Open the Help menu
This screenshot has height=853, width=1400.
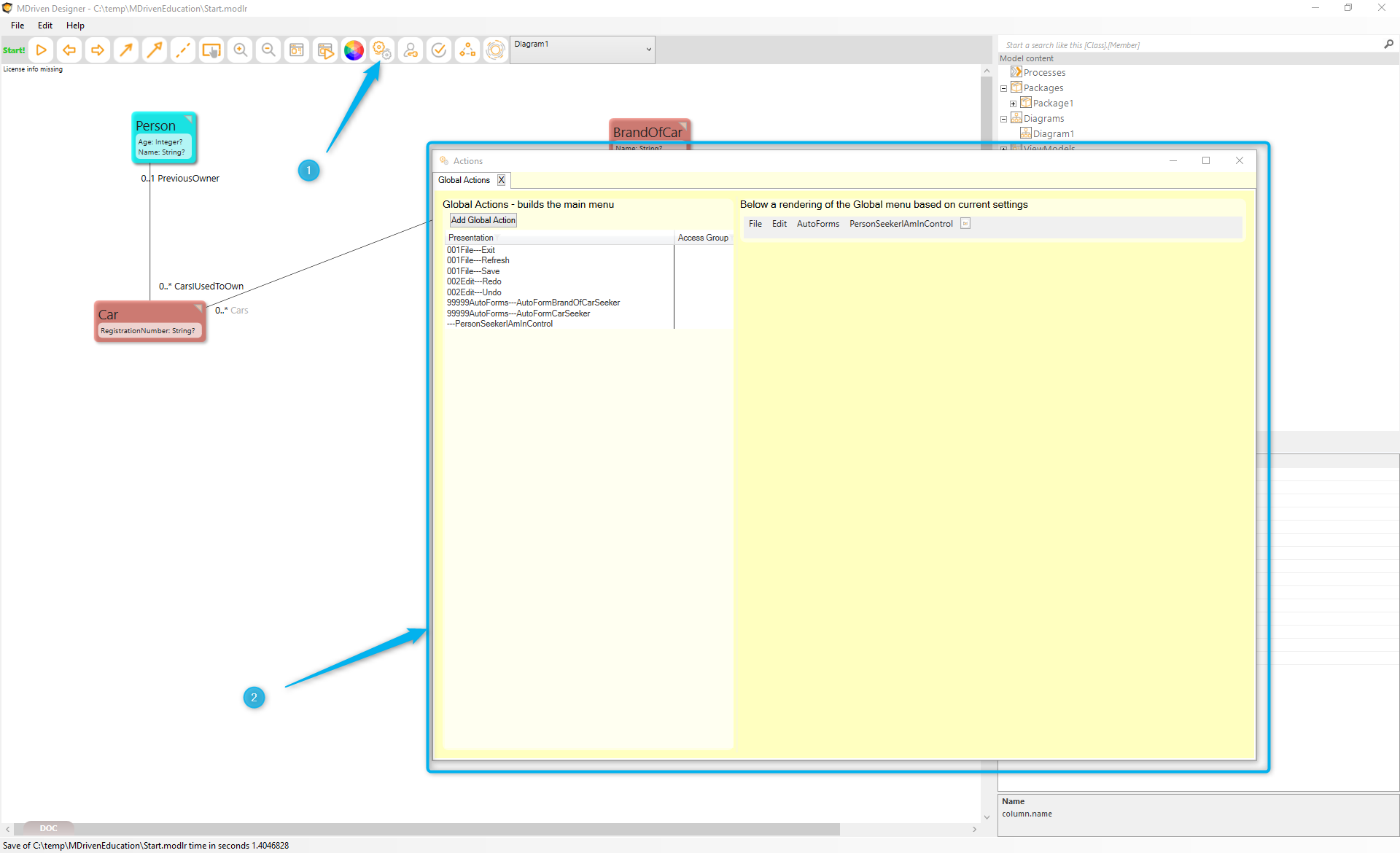(x=75, y=26)
